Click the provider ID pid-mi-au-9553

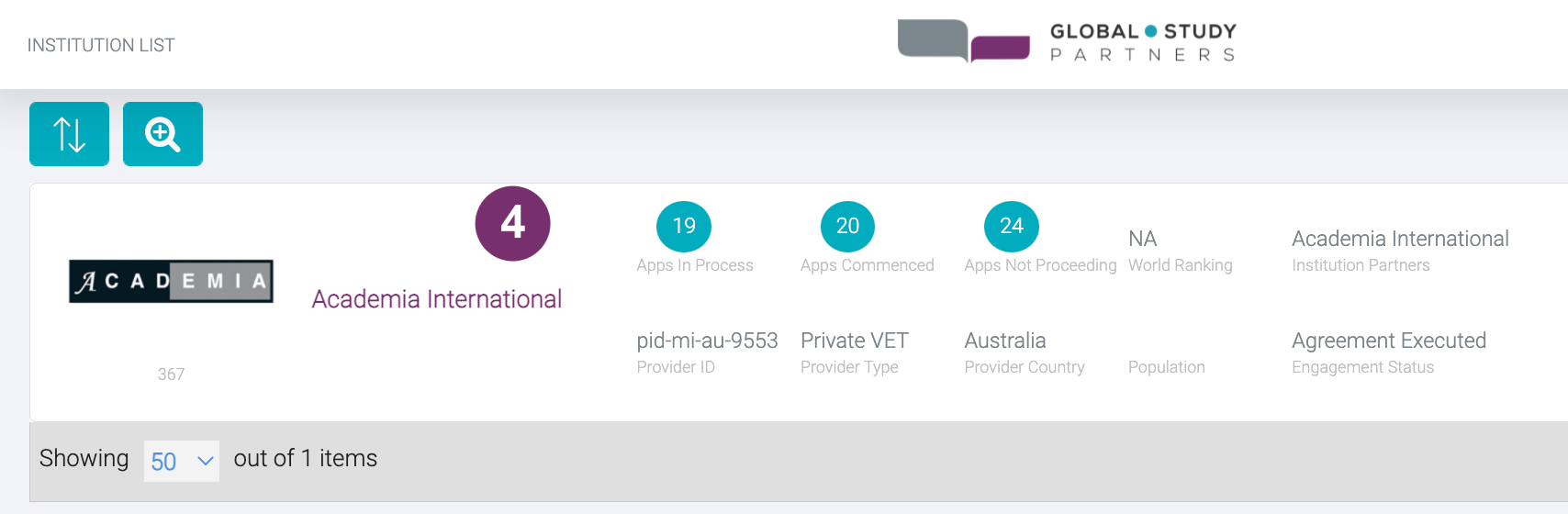[x=707, y=341]
